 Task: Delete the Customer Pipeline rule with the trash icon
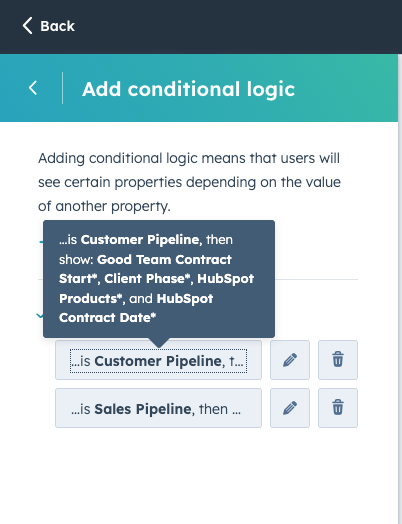pyautogui.click(x=338, y=360)
